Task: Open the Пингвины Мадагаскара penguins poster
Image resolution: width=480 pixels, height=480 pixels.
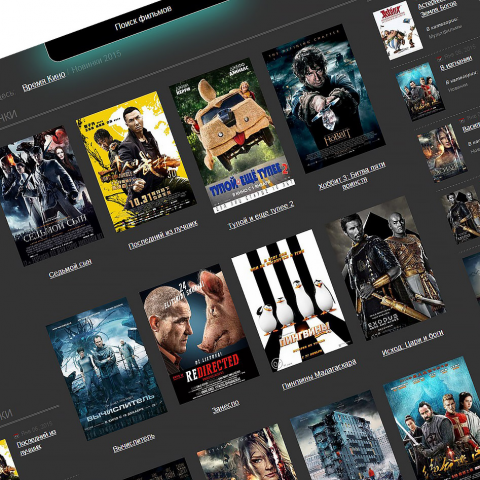Action: pos(292,300)
